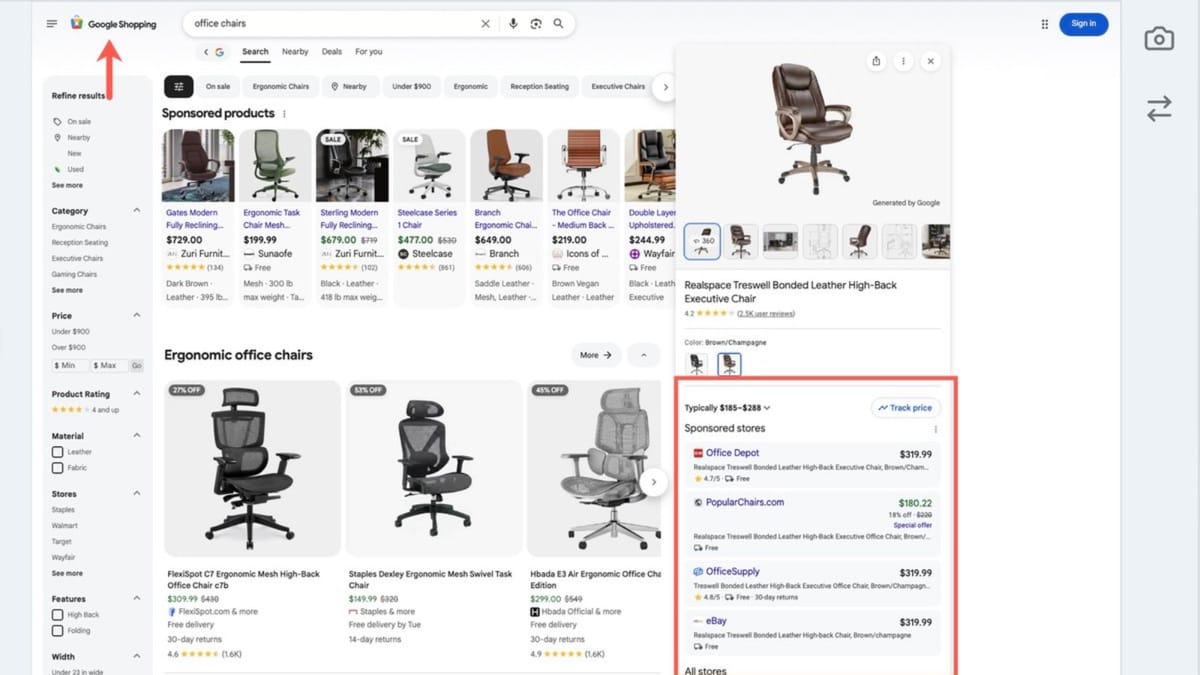The height and width of the screenshot is (675, 1200).
Task: Collapse the Material filter section
Action: pyautogui.click(x=137, y=435)
